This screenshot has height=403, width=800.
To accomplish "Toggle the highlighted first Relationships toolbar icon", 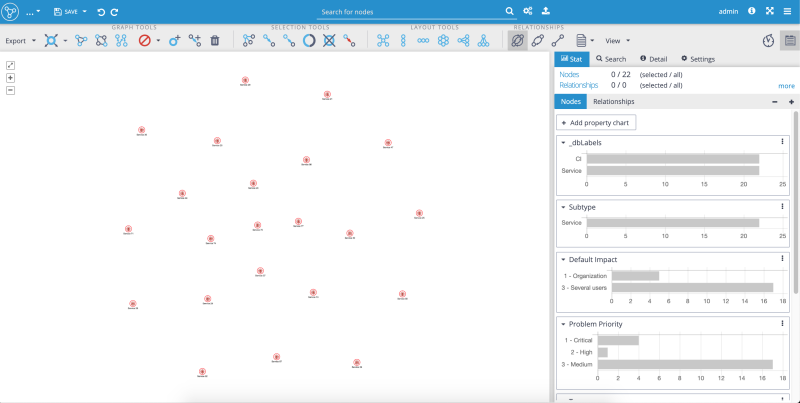I will coord(517,40).
